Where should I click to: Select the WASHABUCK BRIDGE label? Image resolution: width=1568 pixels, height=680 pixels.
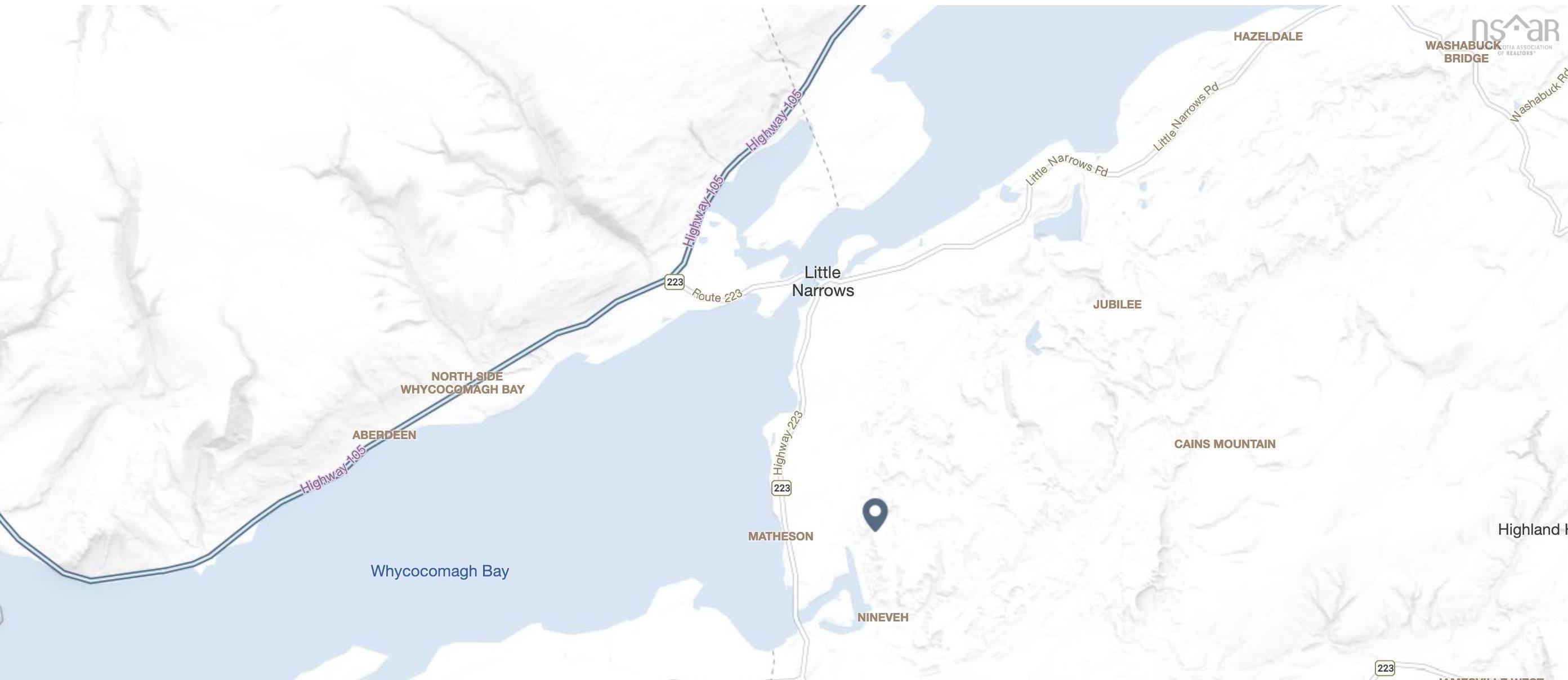tap(1463, 52)
